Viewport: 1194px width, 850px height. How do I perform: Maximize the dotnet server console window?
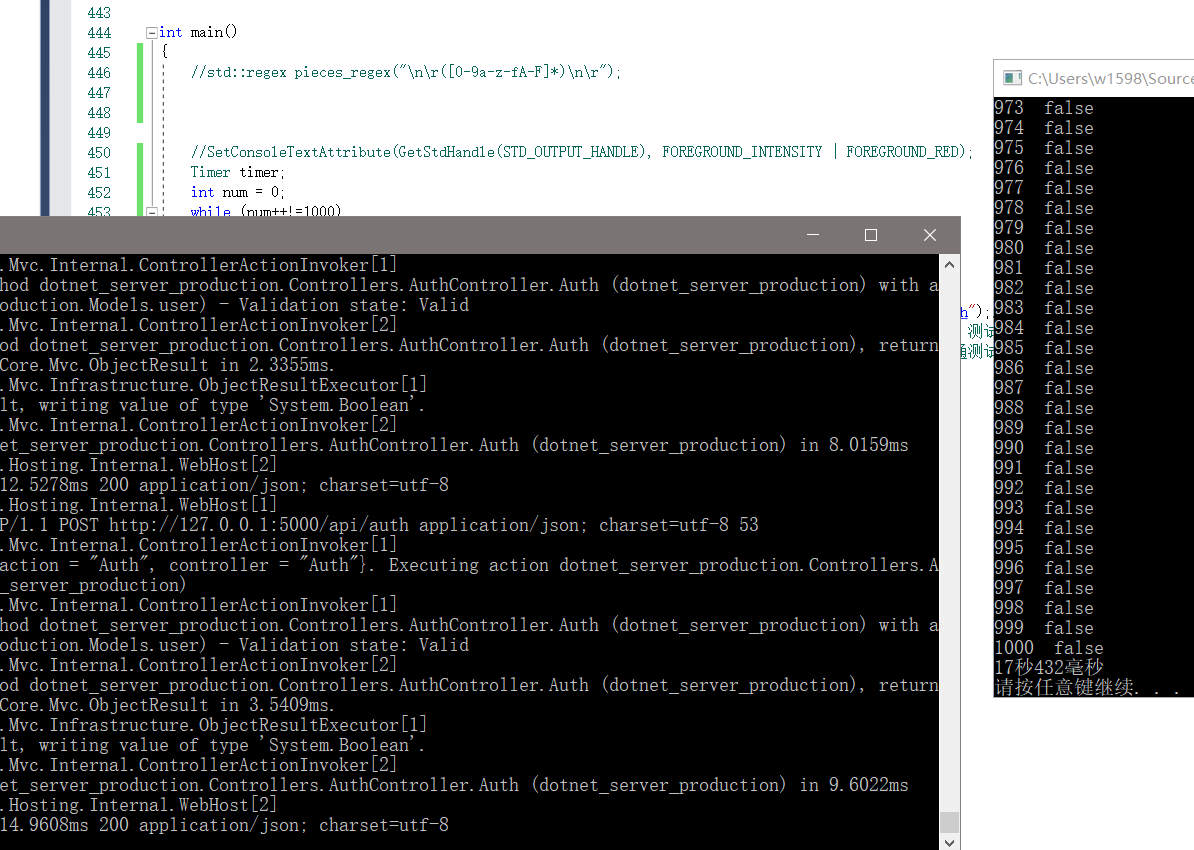click(x=871, y=235)
